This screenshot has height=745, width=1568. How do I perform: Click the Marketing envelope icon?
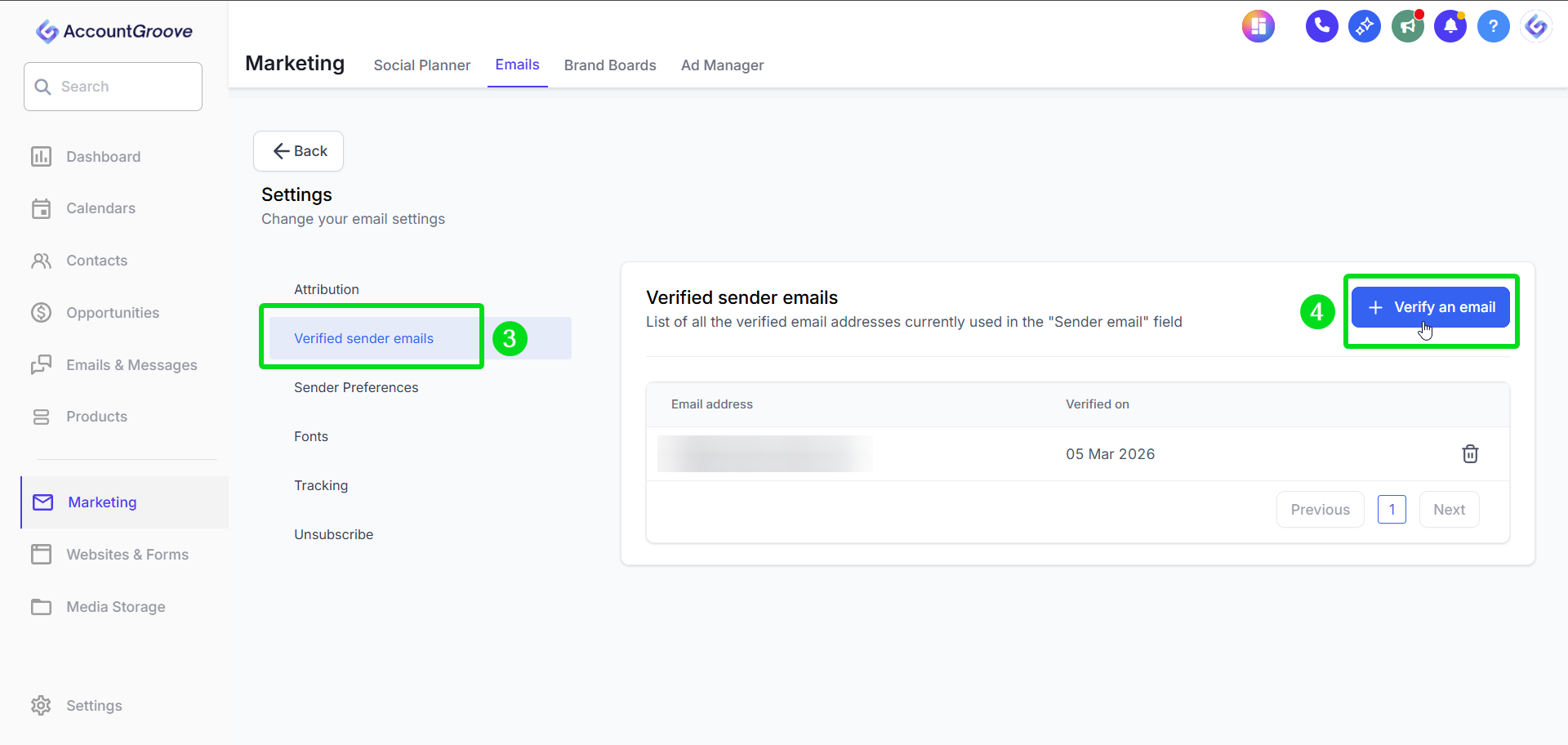point(42,502)
